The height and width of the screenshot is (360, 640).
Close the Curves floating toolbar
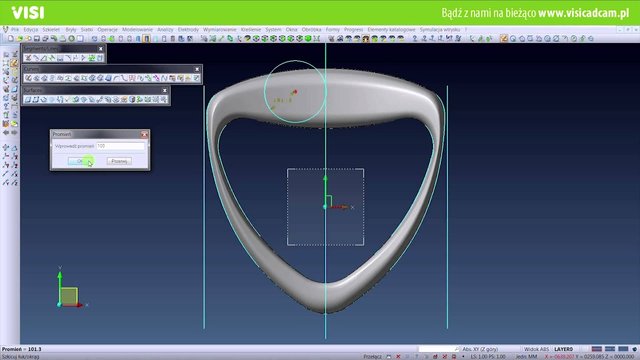tap(197, 69)
